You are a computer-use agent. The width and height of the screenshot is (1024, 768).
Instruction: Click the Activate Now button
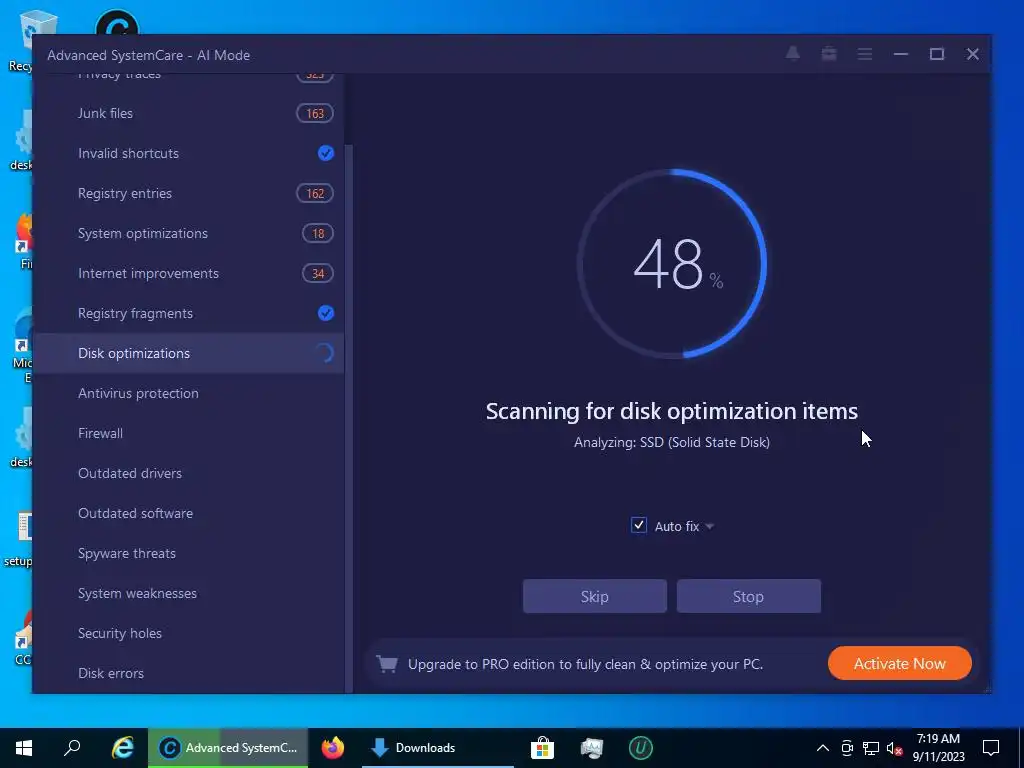(899, 664)
